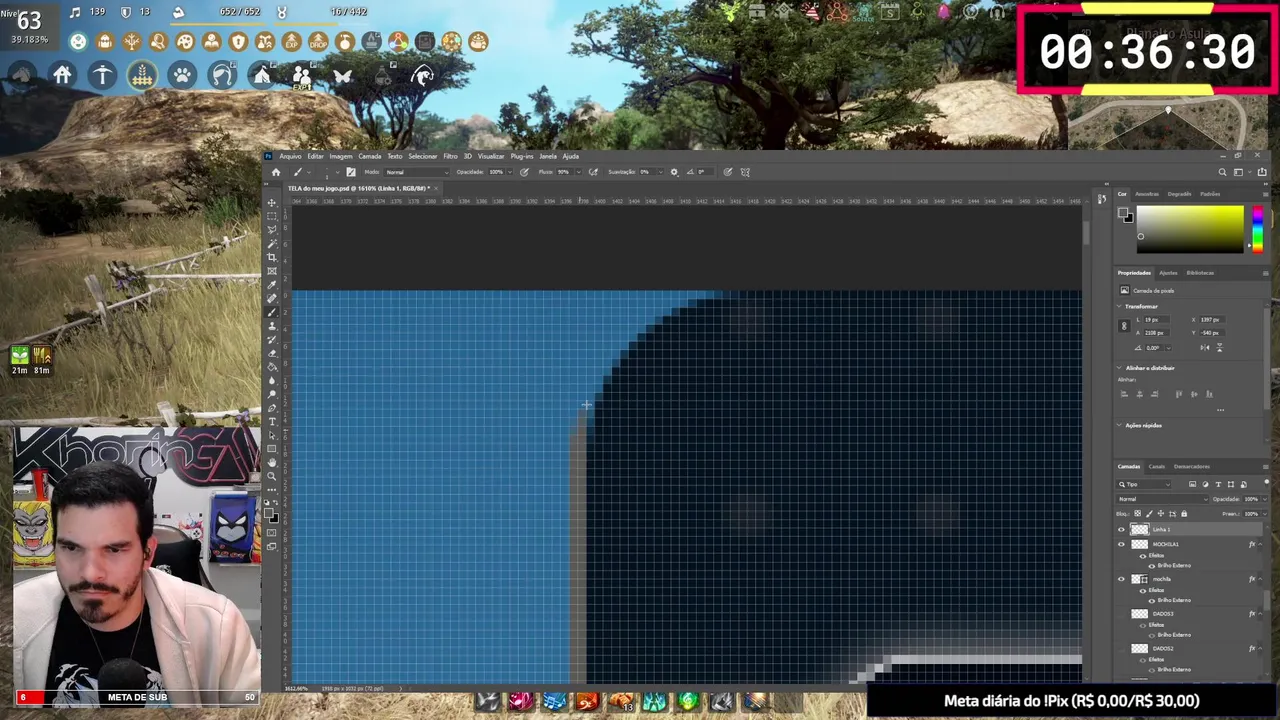Select the Rectangular Marquee tool
This screenshot has width=1280, height=720.
272,215
